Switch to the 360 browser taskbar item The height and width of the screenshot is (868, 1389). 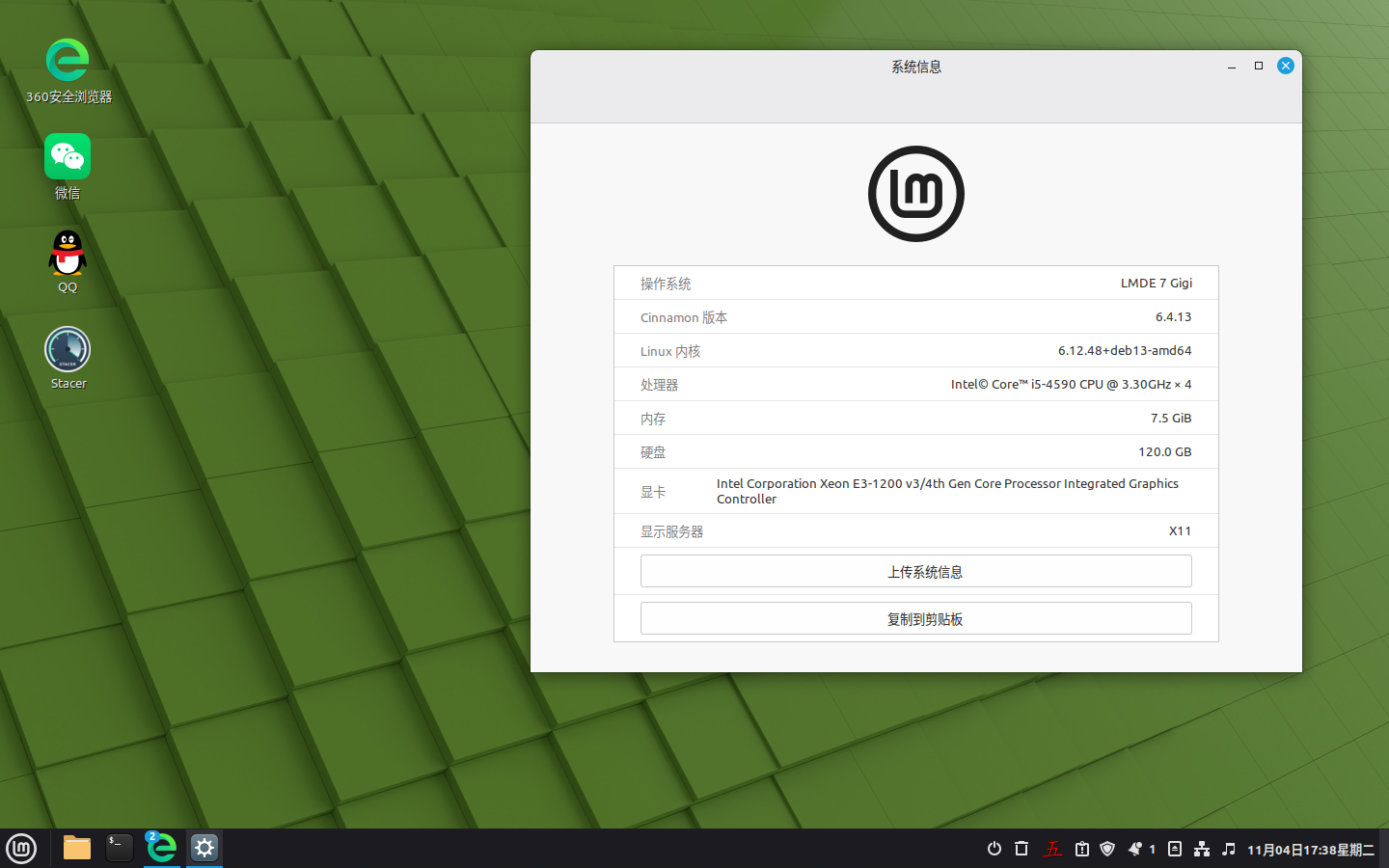(x=162, y=848)
